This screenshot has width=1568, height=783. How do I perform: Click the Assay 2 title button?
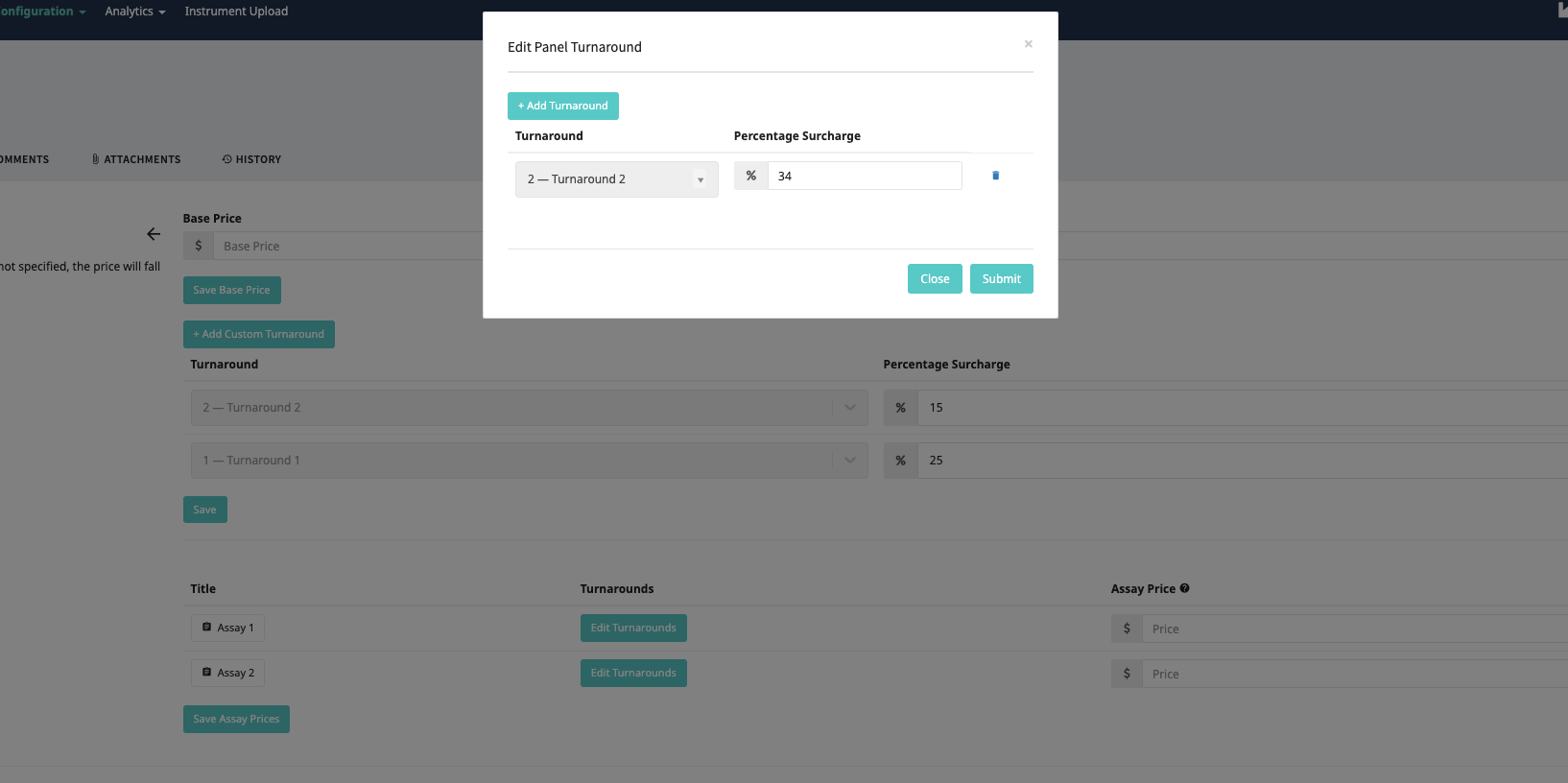(227, 673)
